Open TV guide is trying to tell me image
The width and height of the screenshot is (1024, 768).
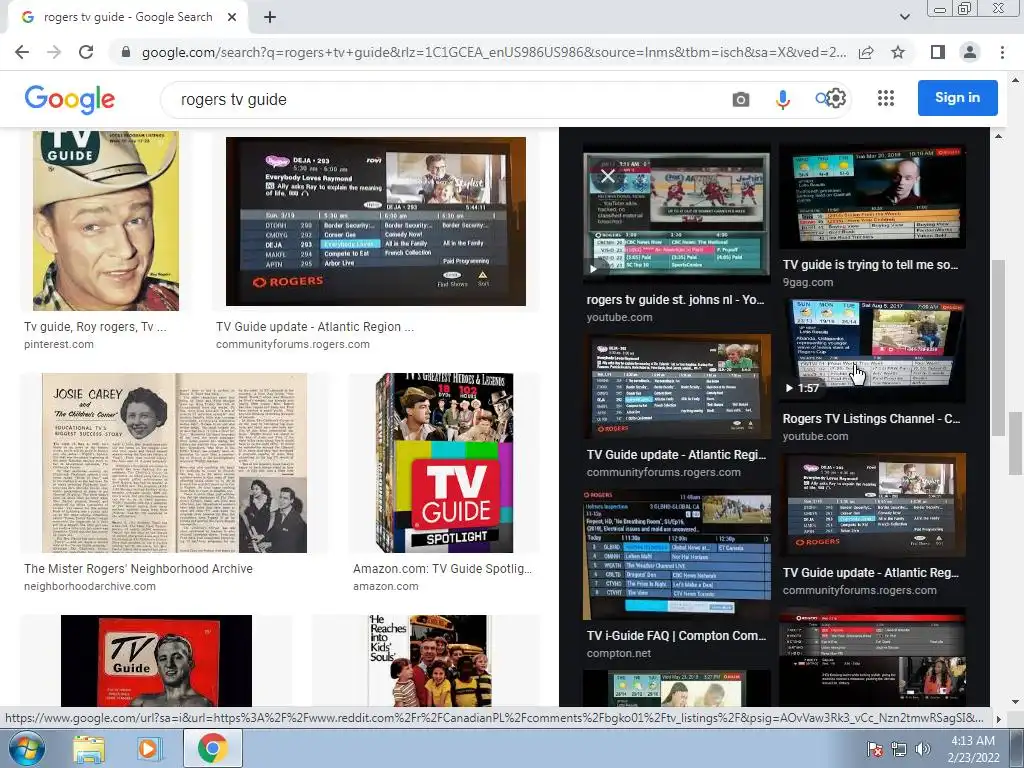(x=872, y=197)
